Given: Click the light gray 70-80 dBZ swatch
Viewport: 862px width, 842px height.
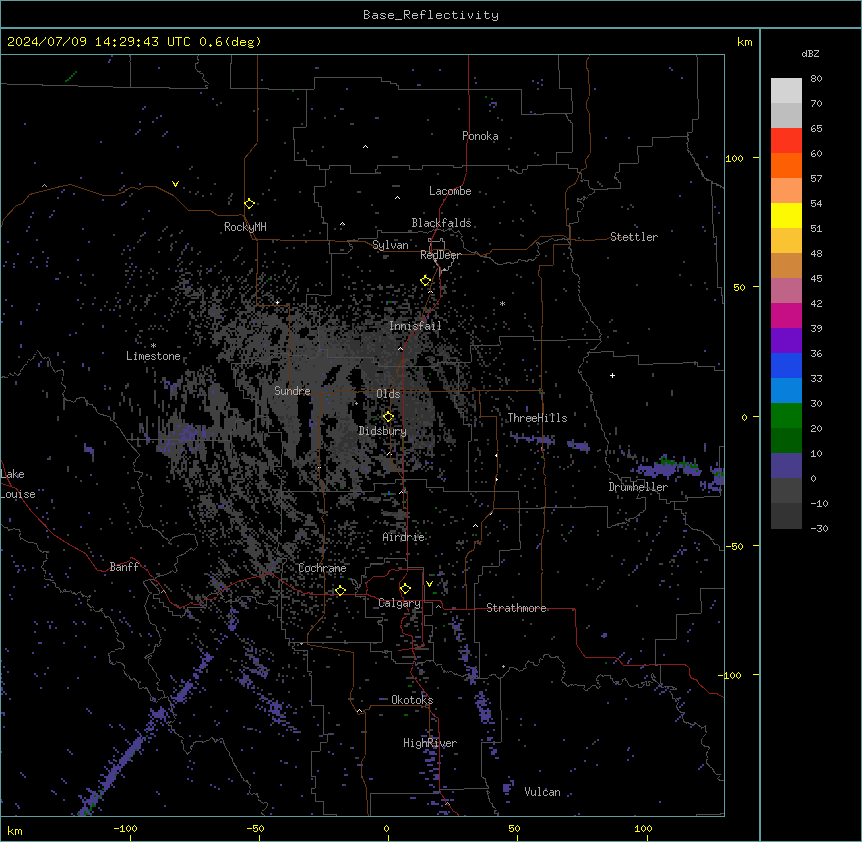Looking at the screenshot, I should (786, 91).
